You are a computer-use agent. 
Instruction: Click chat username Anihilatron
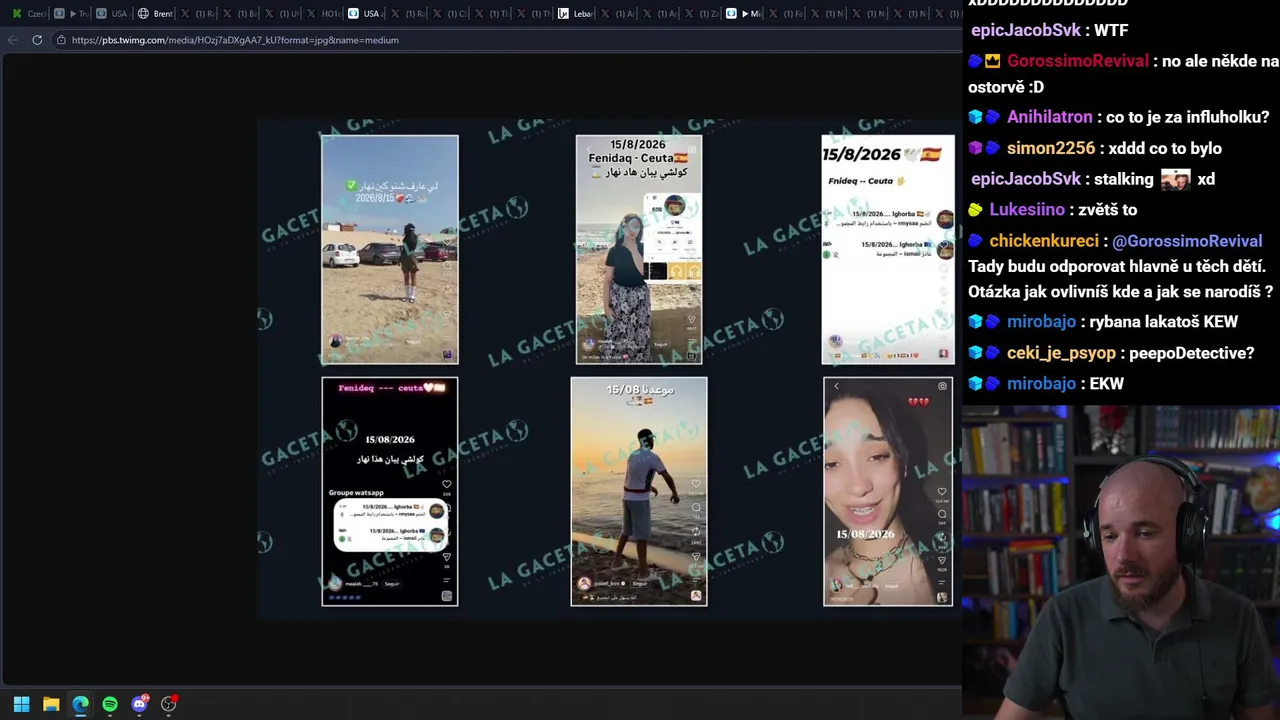point(1050,117)
